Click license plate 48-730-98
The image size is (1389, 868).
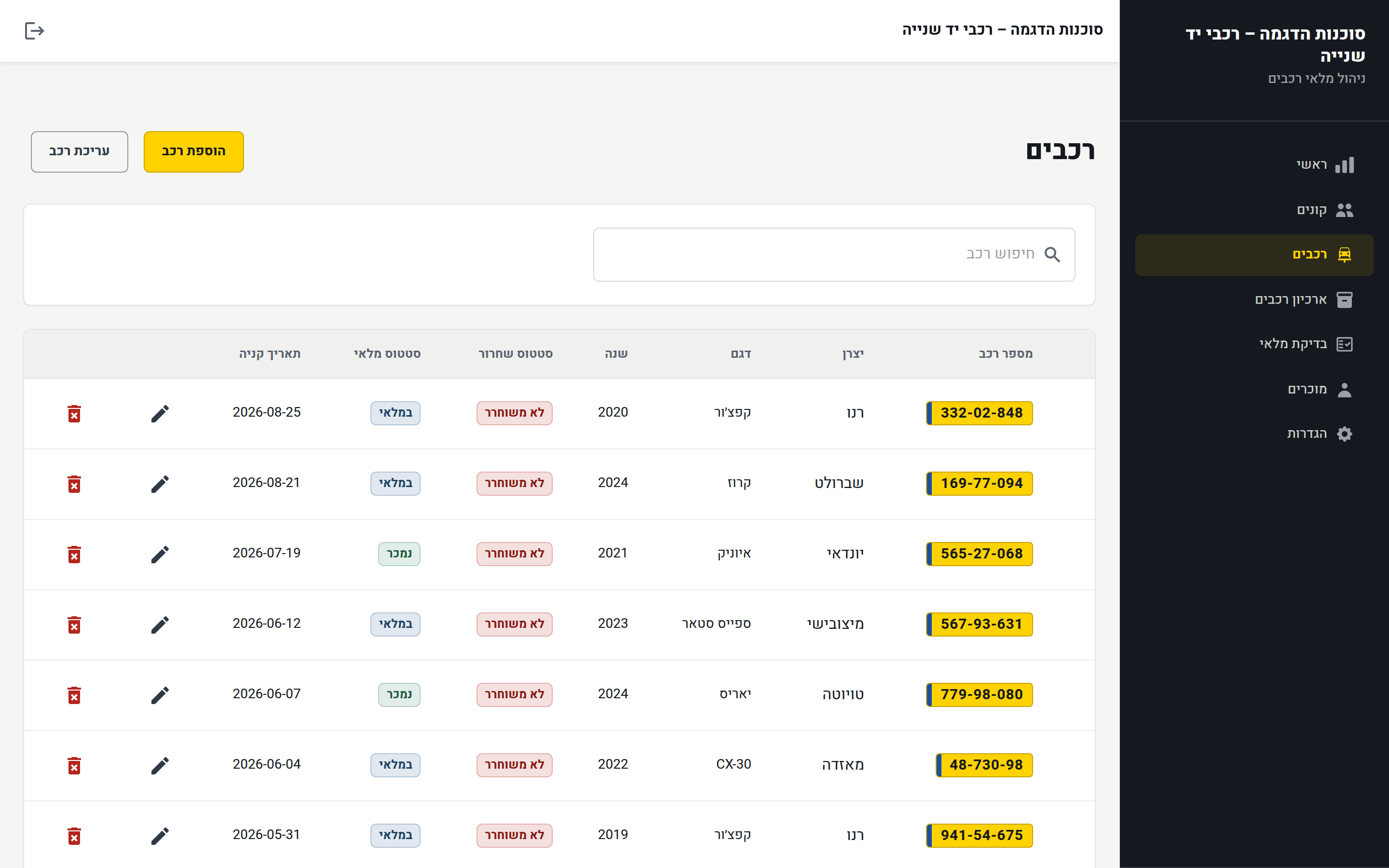point(984,765)
